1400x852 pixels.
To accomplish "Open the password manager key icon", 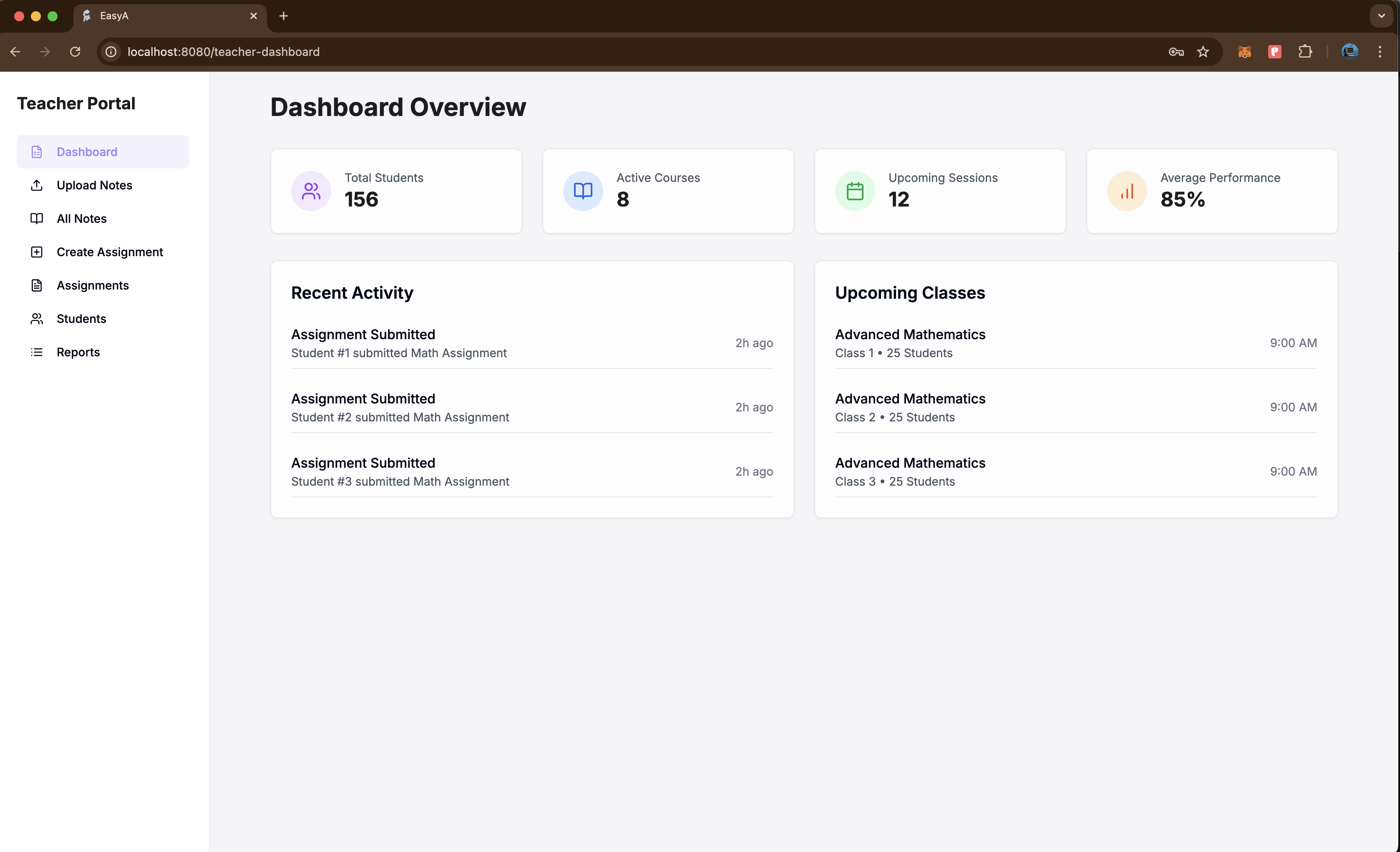I will [x=1176, y=52].
